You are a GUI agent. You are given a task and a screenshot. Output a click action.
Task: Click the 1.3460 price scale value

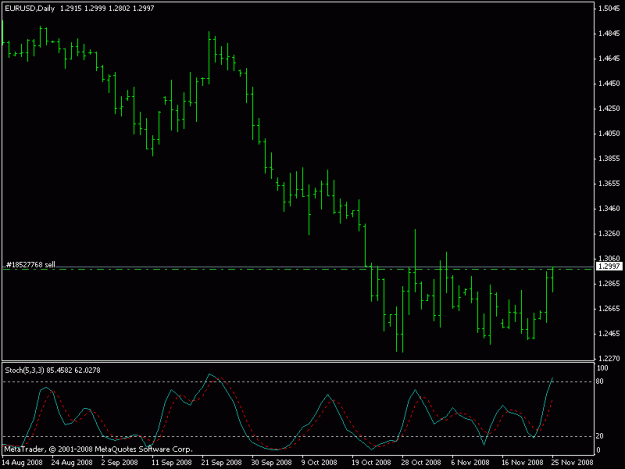(609, 208)
